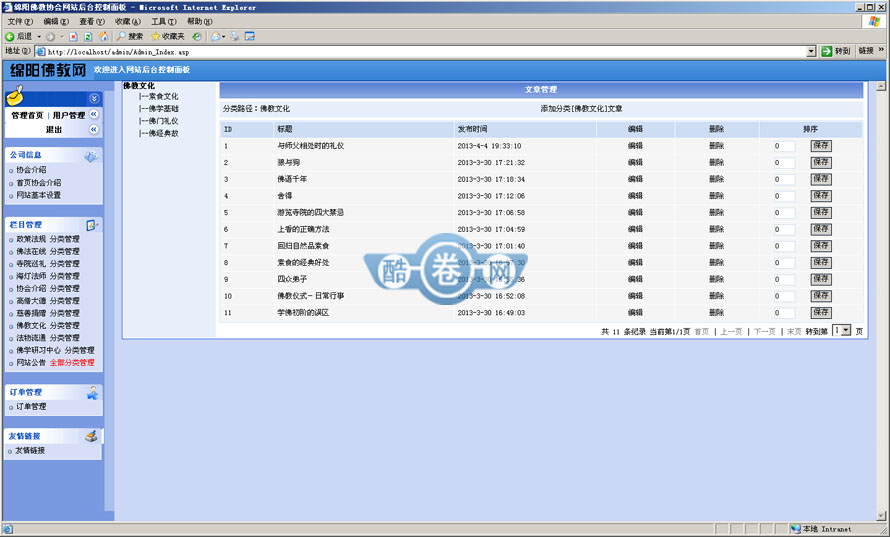
Task: Click the History icon in toolbar
Action: (196, 36)
